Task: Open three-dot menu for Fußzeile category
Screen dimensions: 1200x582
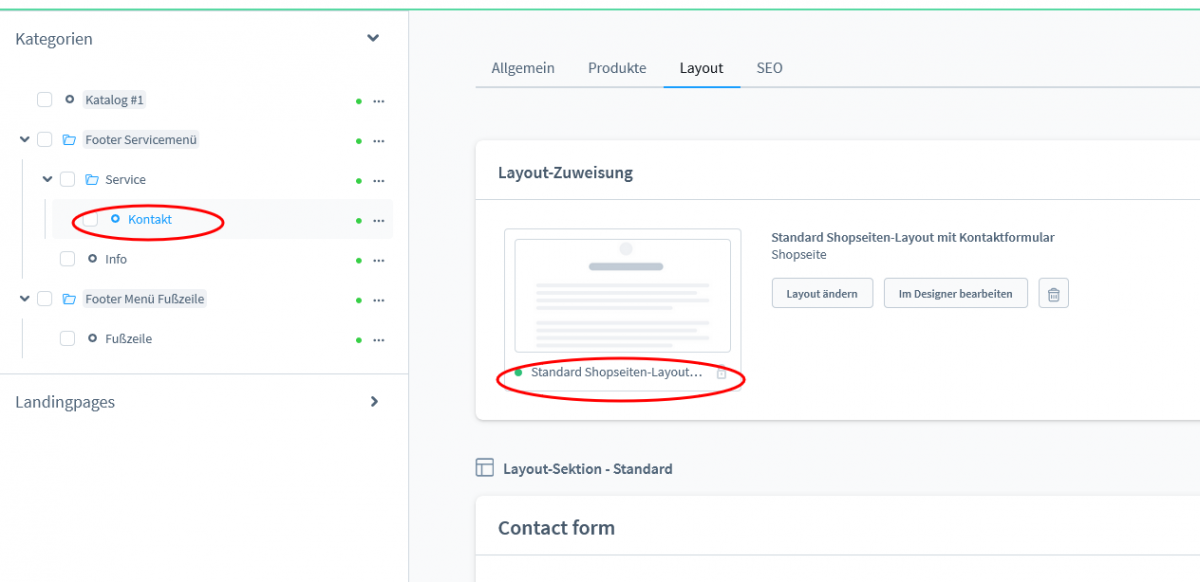Action: coord(378,340)
